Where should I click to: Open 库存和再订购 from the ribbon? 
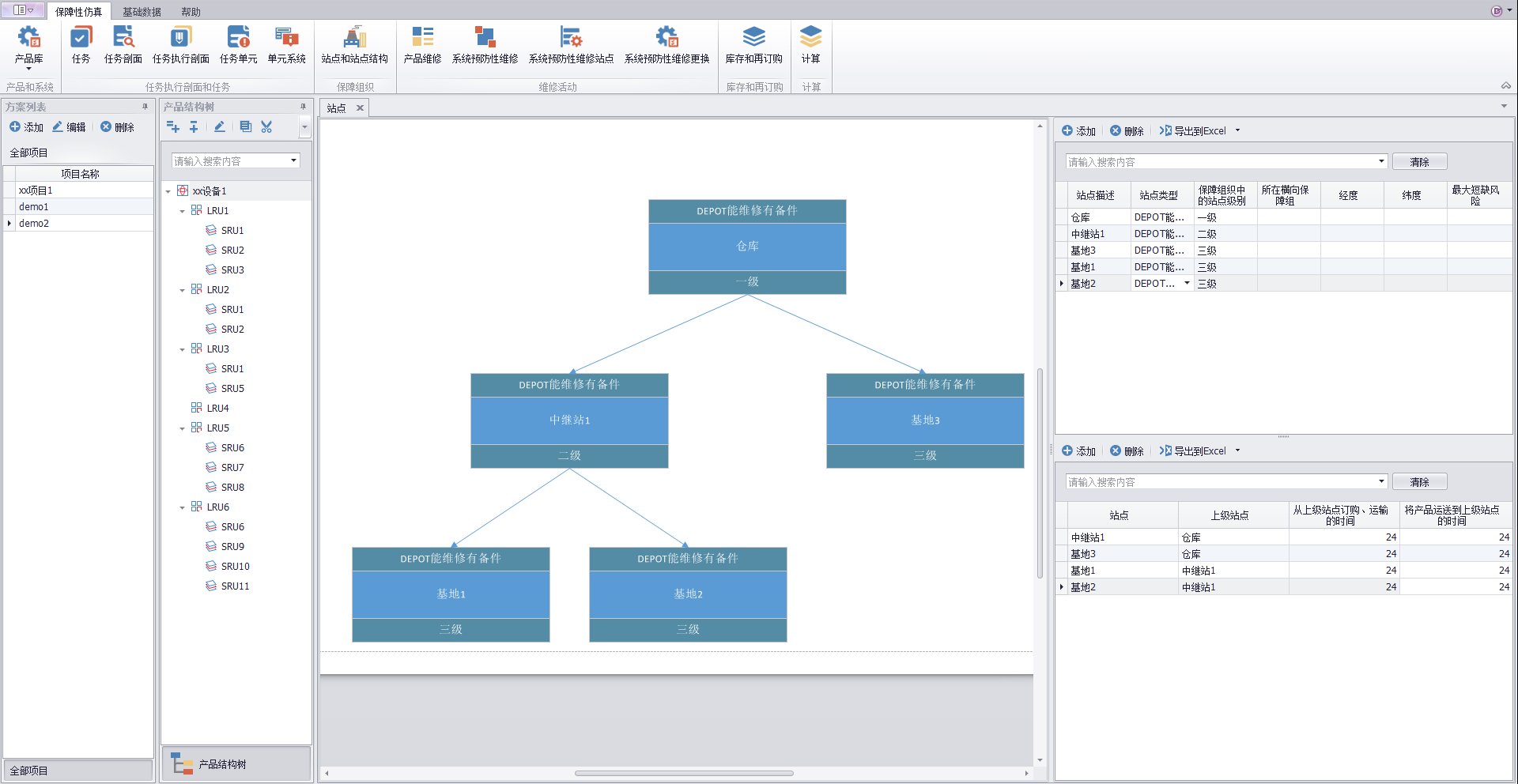click(x=753, y=46)
